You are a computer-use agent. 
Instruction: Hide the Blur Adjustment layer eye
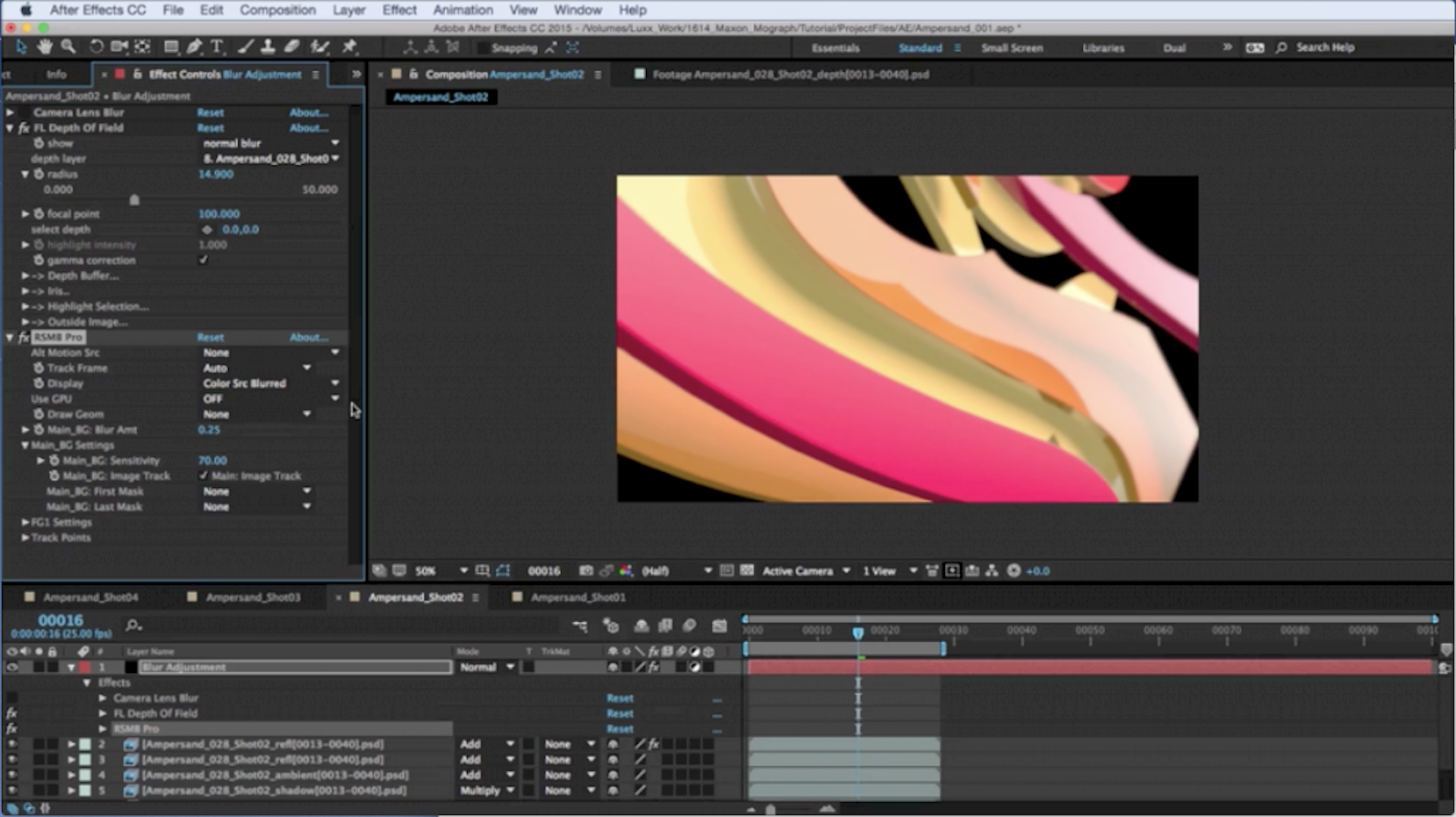[11, 668]
